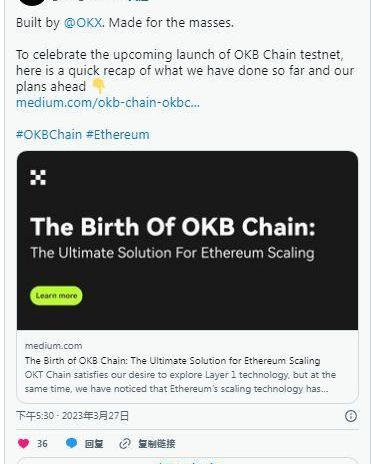
Task: Open the @OKX mention link
Action: click(x=83, y=23)
